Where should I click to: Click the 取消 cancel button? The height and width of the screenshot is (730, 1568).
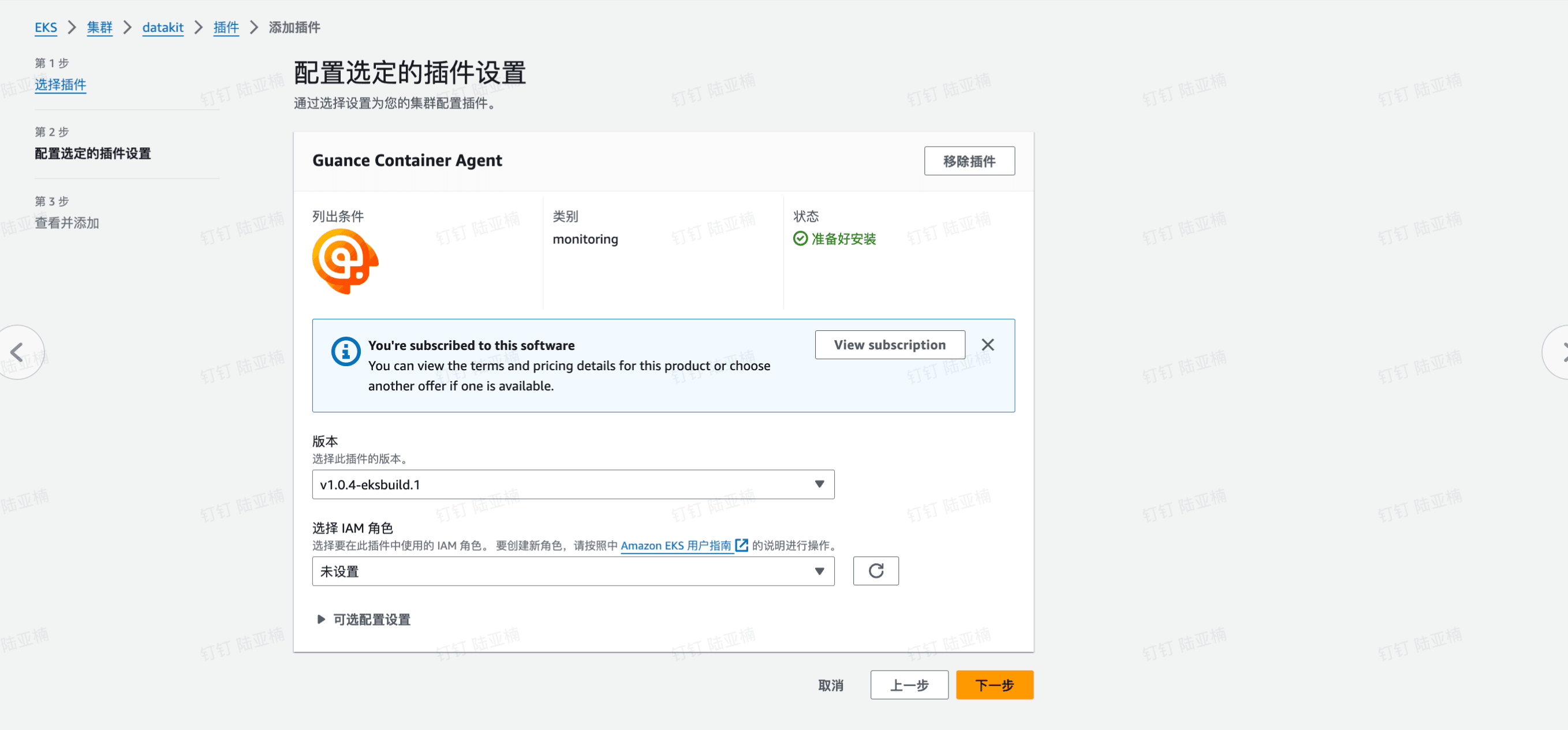pos(830,684)
